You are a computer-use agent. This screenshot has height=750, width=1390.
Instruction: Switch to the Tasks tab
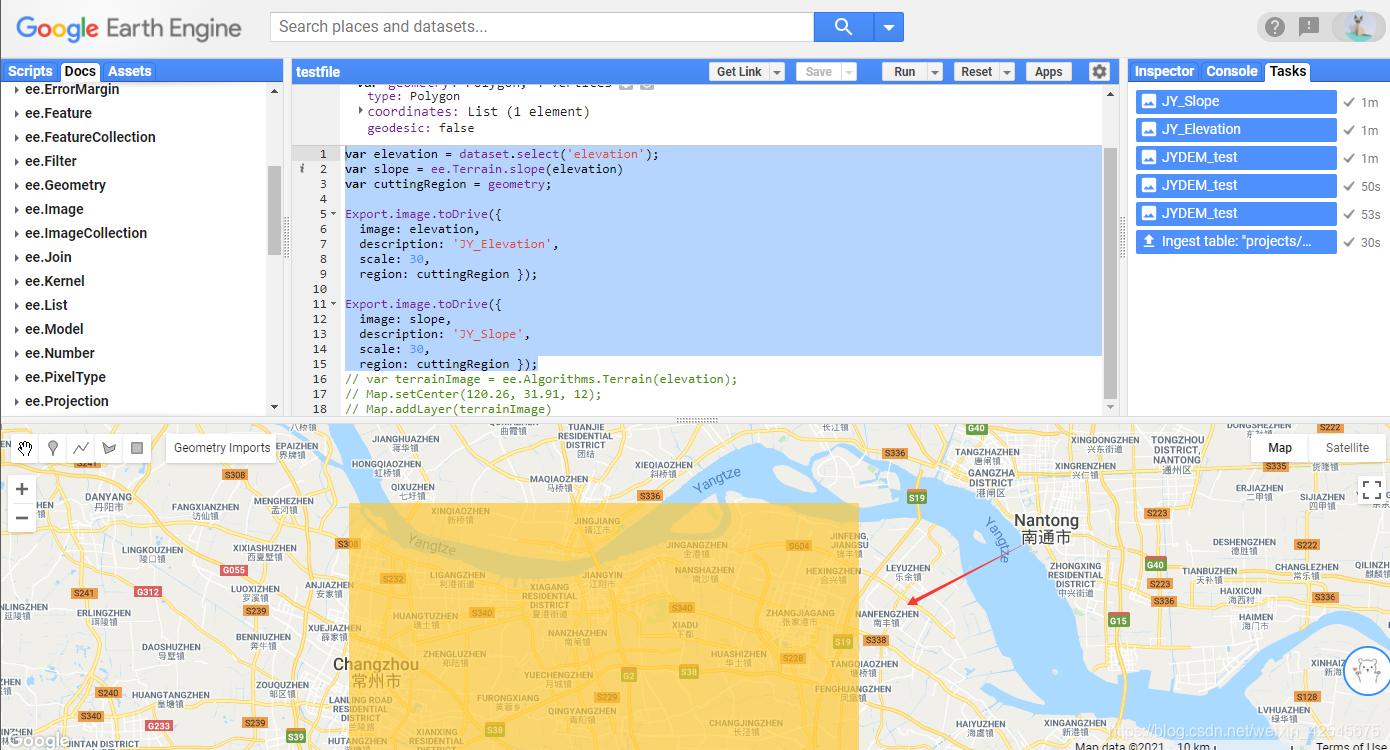(x=1288, y=71)
